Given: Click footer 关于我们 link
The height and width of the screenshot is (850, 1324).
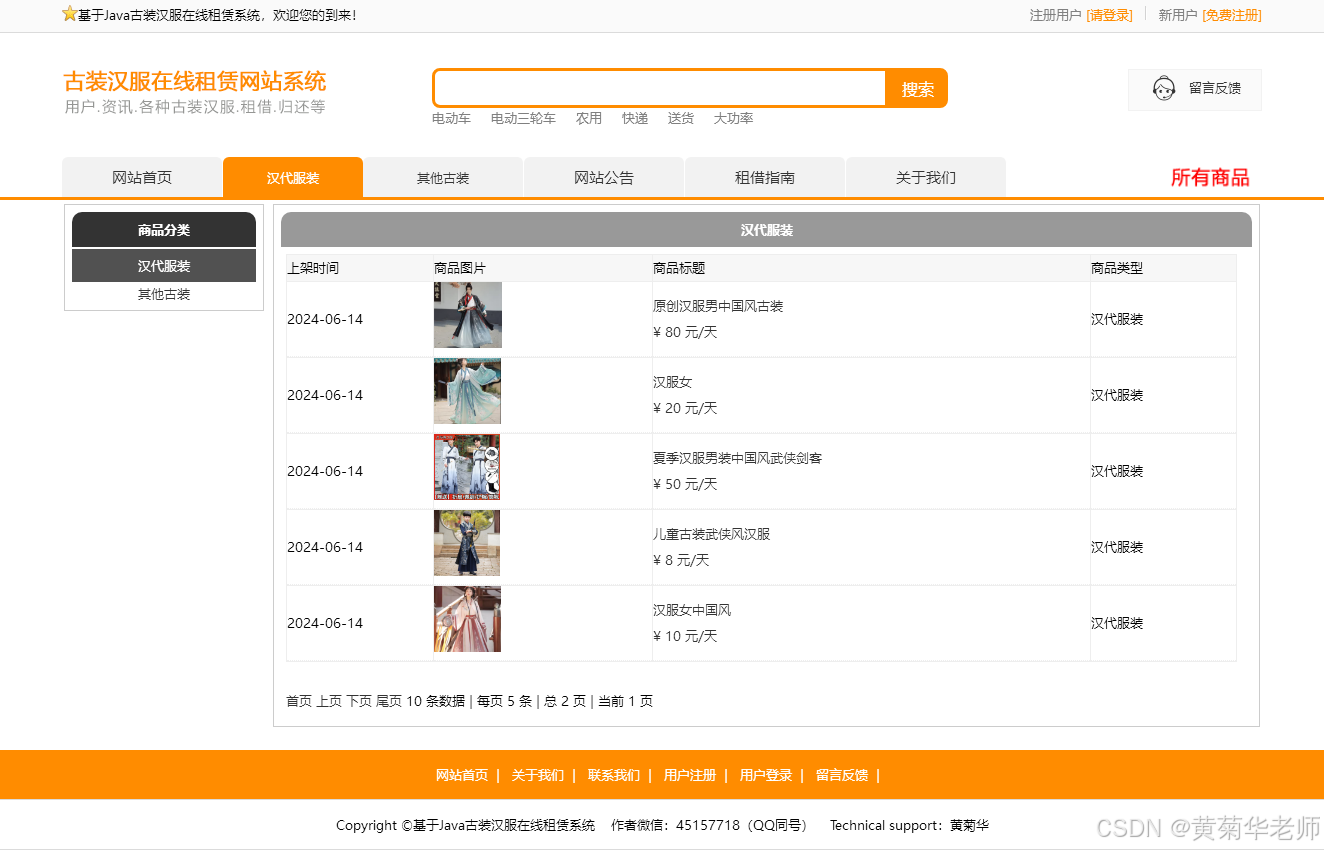Looking at the screenshot, I should [538, 775].
